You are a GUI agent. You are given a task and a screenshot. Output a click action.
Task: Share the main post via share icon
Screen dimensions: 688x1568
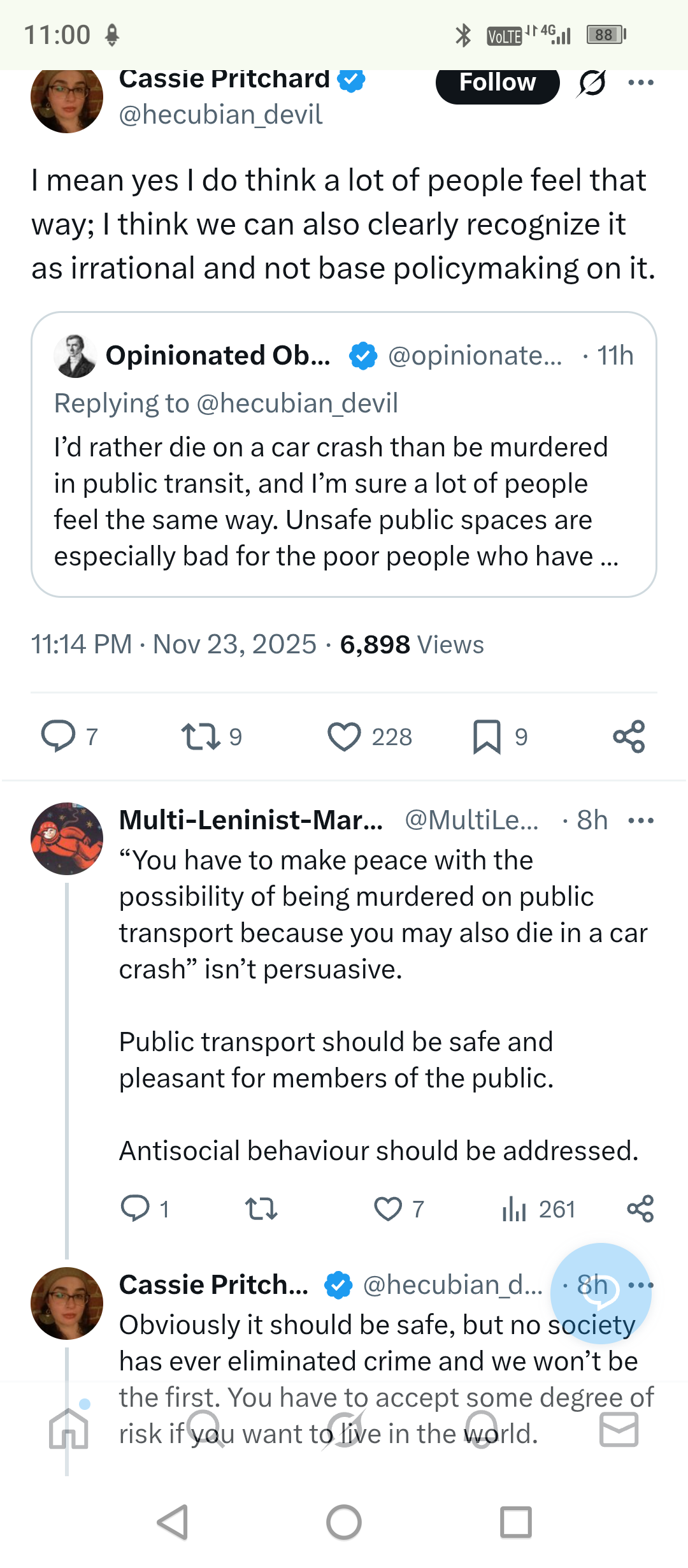629,737
